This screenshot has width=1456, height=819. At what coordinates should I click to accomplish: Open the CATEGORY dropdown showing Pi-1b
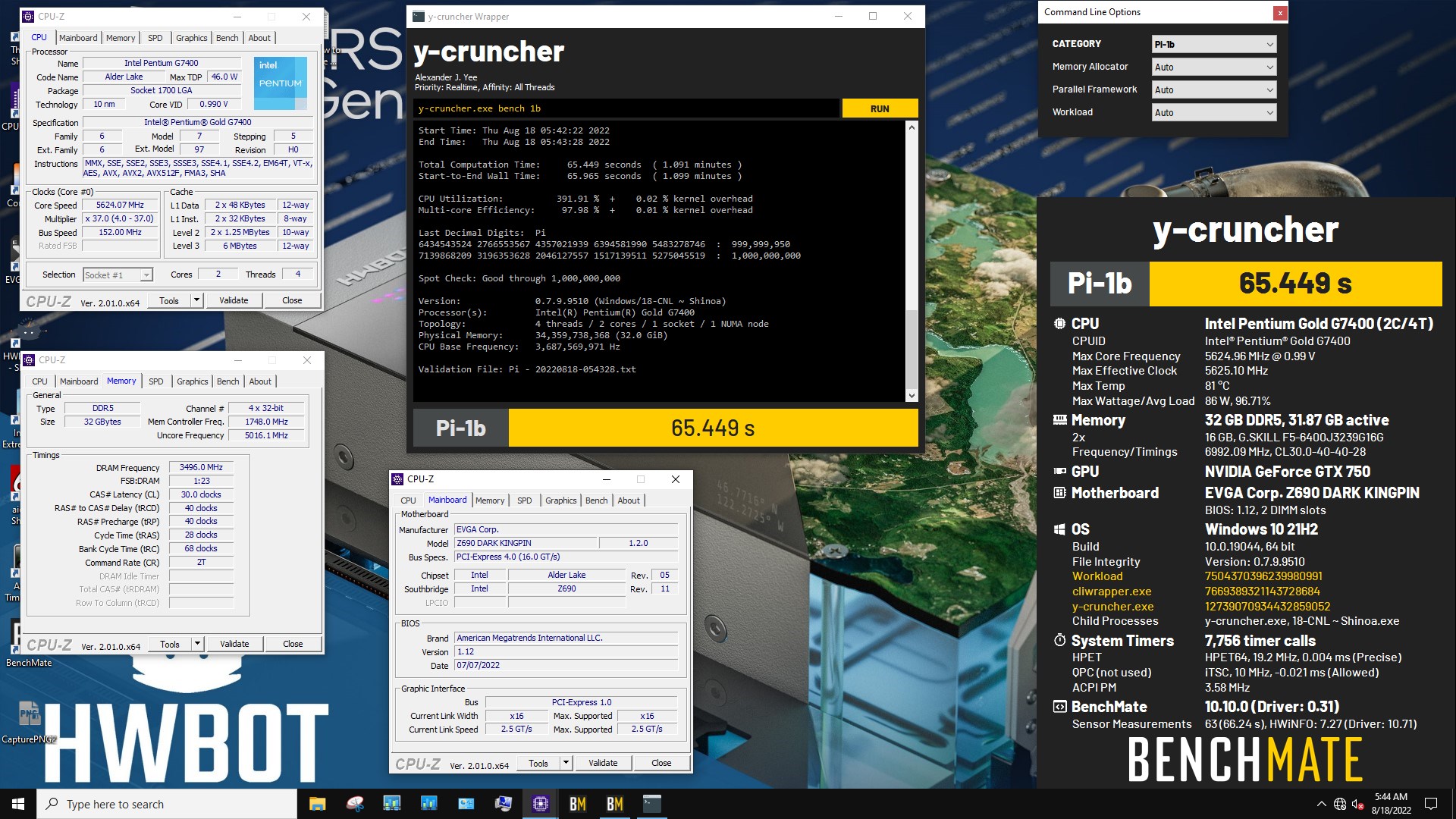(1213, 45)
